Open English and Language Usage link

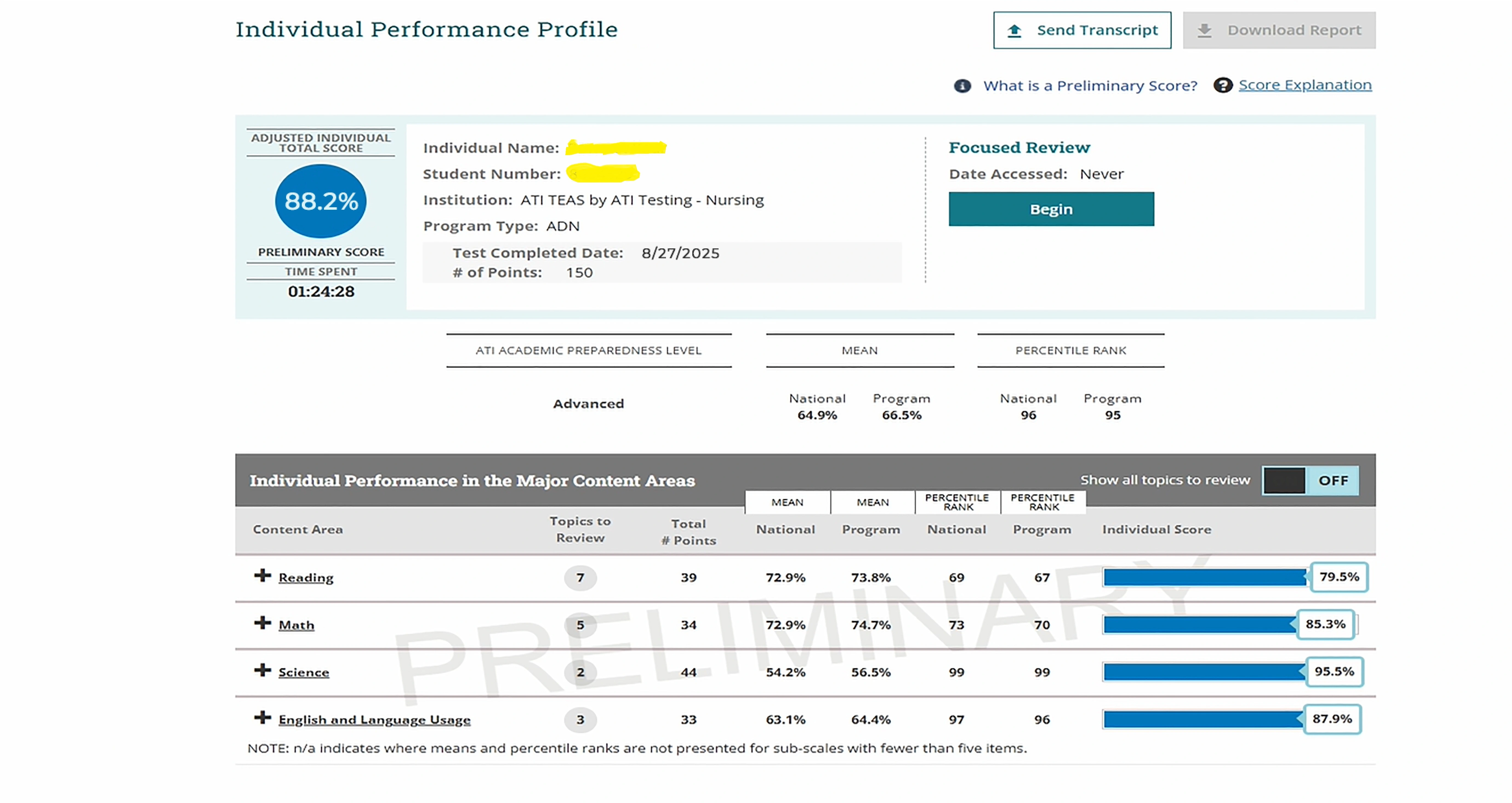tap(374, 720)
